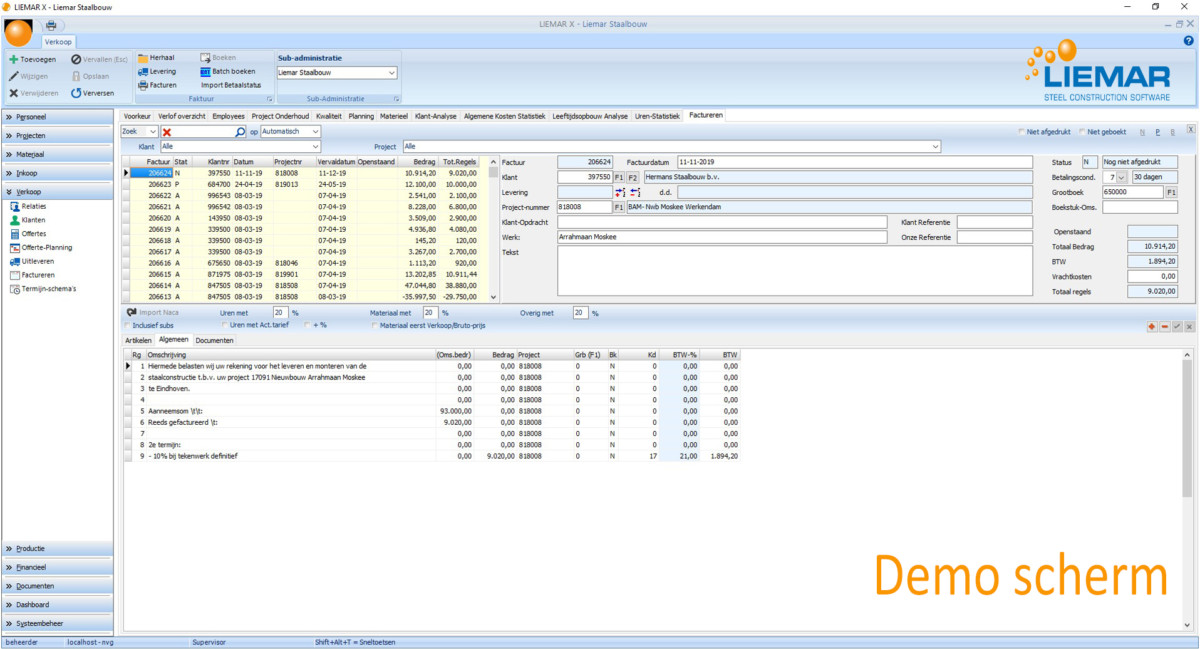Open the Betalingscond. dropdown
The width and height of the screenshot is (1200, 649).
click(x=1122, y=177)
